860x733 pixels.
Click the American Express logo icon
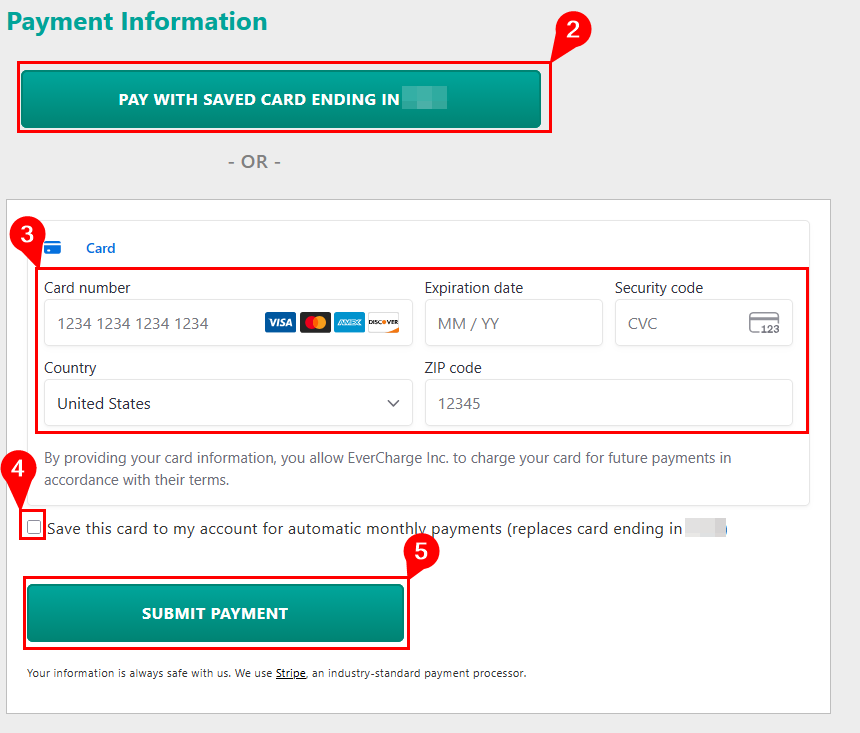pyautogui.click(x=349, y=322)
